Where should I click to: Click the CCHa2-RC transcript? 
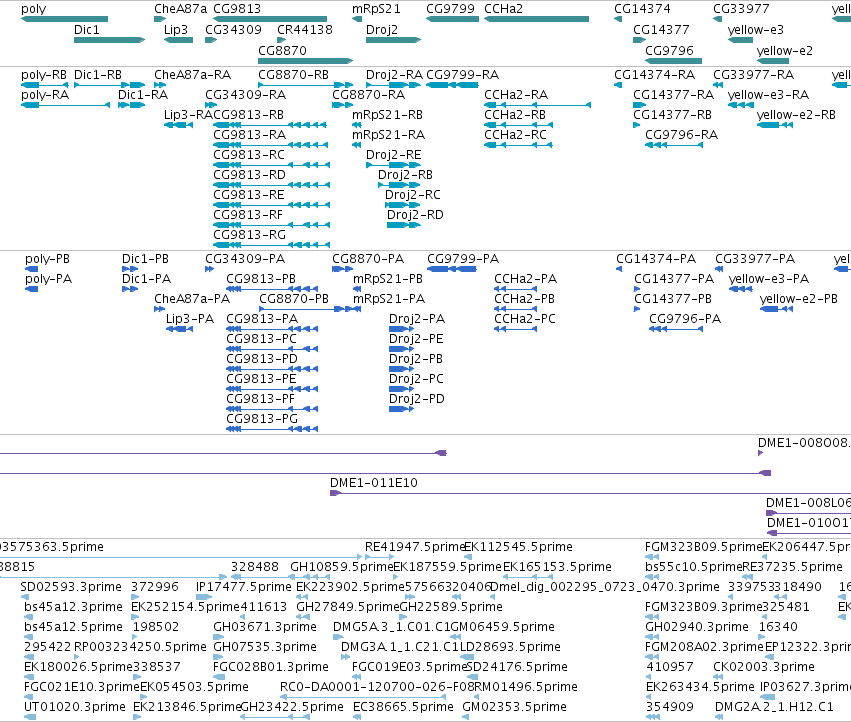(x=518, y=145)
